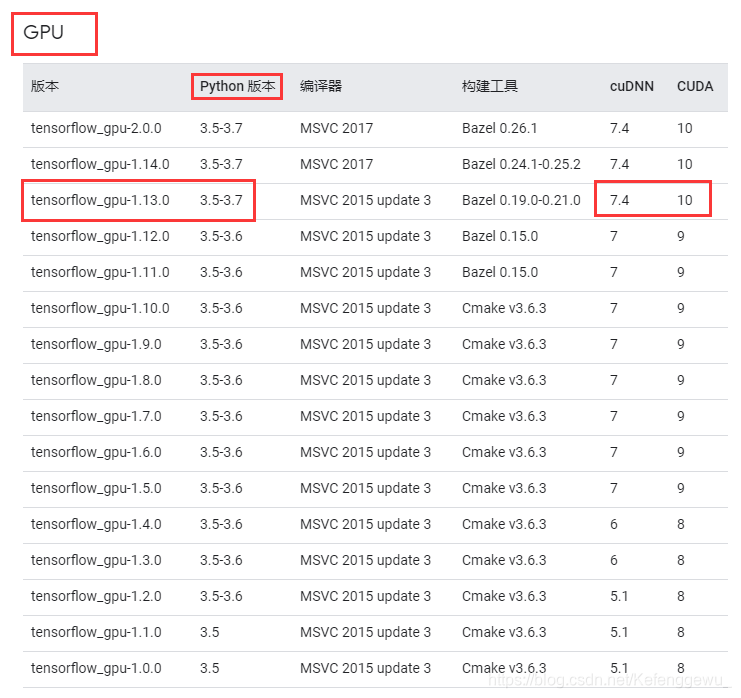
Task: Click the tensorflow_gpu-1.2.0 cell
Action: [96, 596]
